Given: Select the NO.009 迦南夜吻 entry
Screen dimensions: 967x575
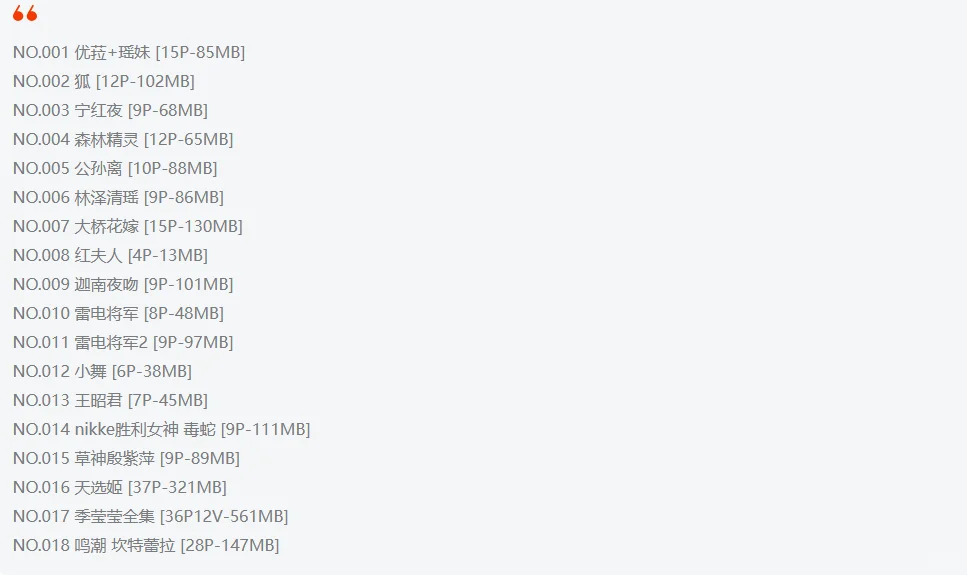Looking at the screenshot, I should [x=123, y=284].
